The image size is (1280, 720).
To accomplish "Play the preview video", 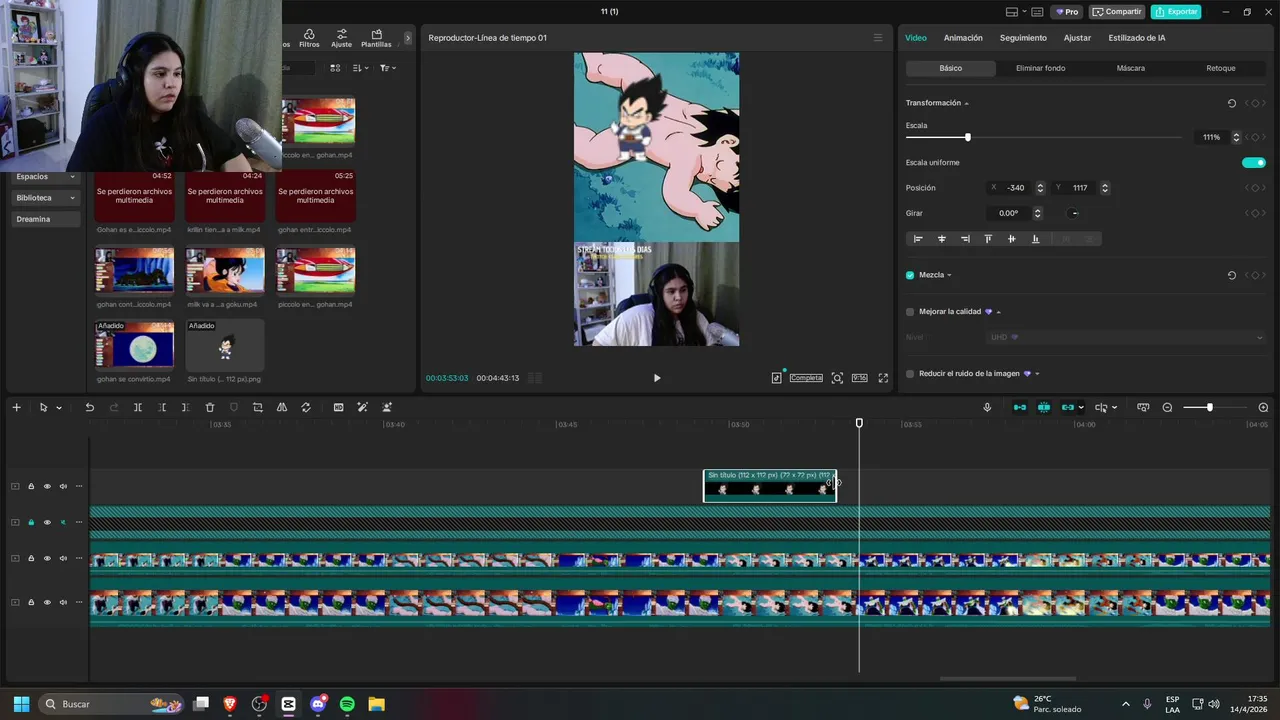I will 657,378.
